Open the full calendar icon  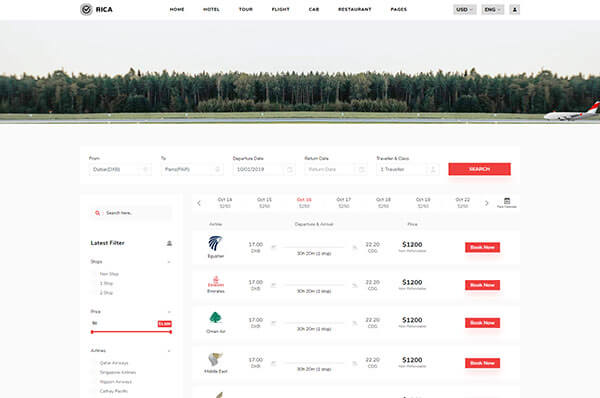pyautogui.click(x=507, y=202)
